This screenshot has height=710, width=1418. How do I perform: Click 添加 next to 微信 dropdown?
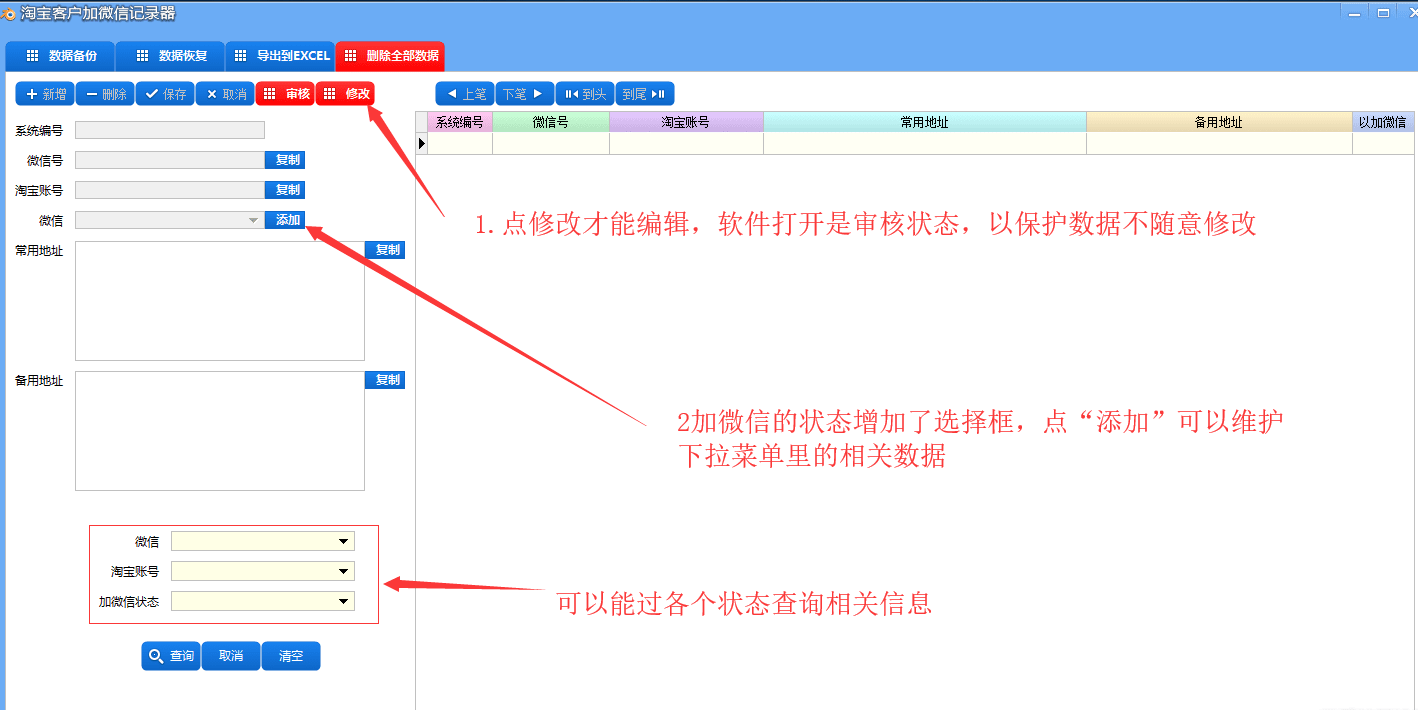pyautogui.click(x=285, y=220)
